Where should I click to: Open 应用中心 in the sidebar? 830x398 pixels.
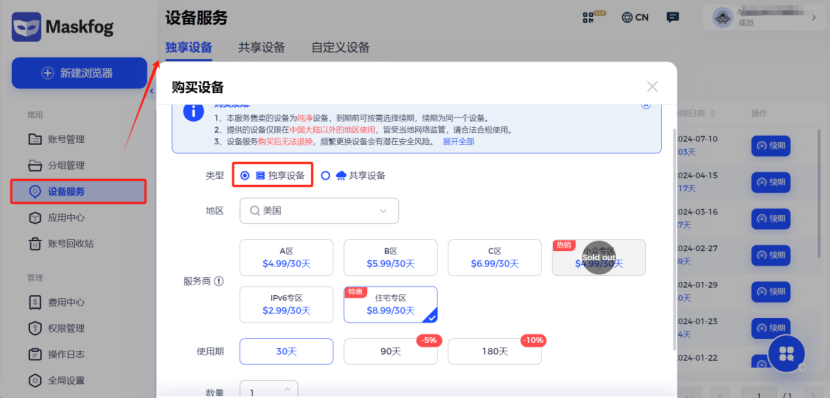click(x=56, y=218)
